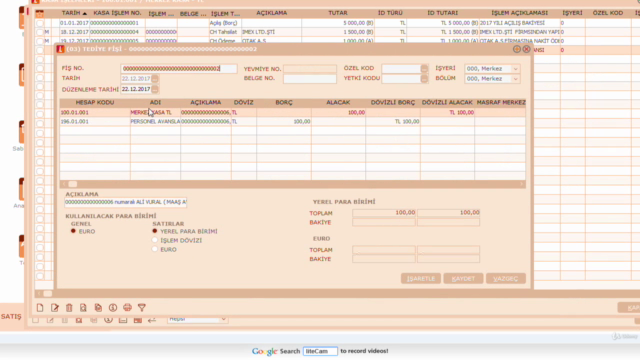Click the printer icon in toolbar

coord(127,307)
